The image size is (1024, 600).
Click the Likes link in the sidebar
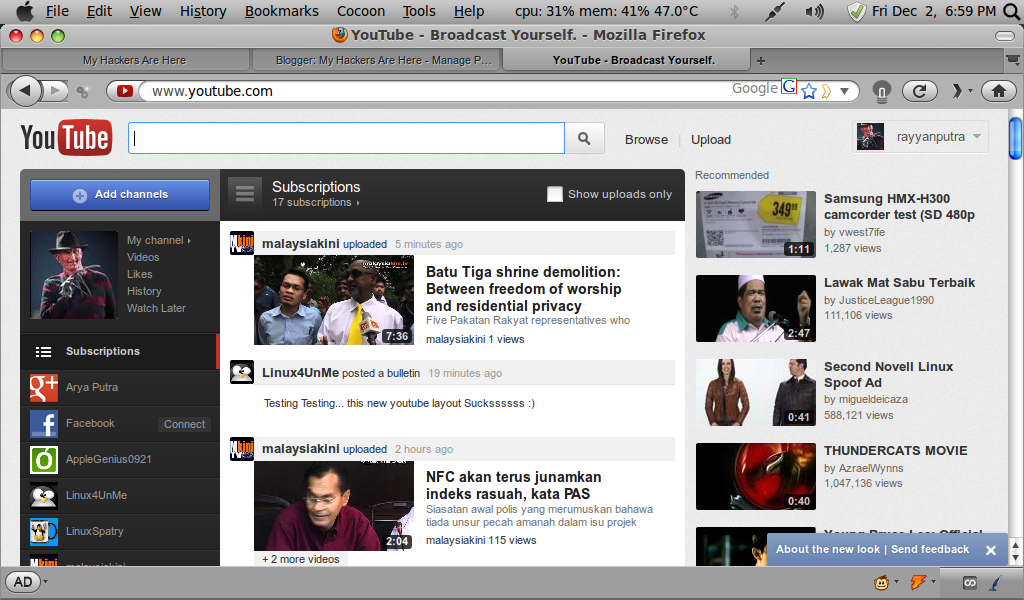[x=139, y=274]
